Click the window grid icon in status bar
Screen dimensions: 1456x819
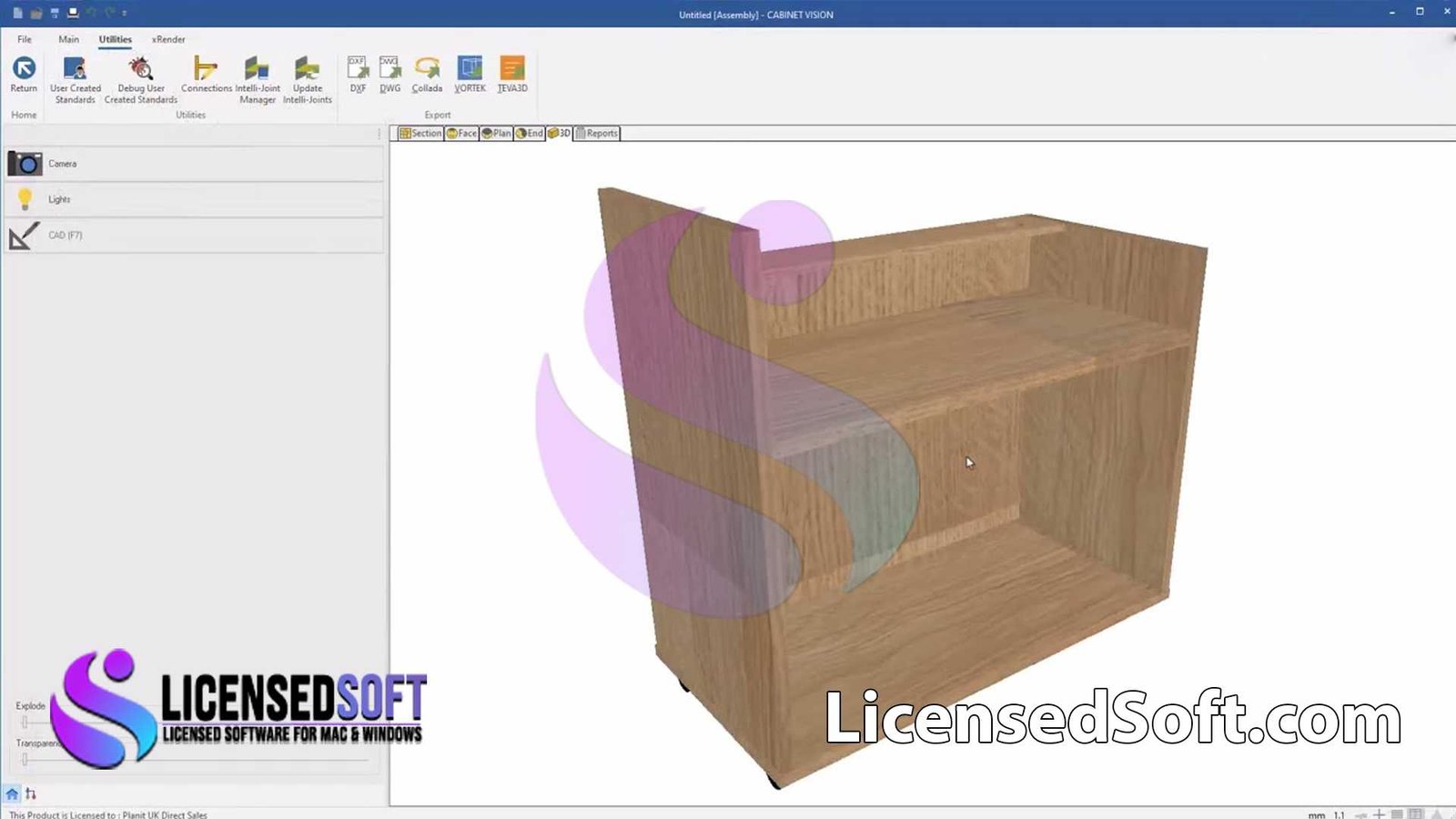(1416, 814)
